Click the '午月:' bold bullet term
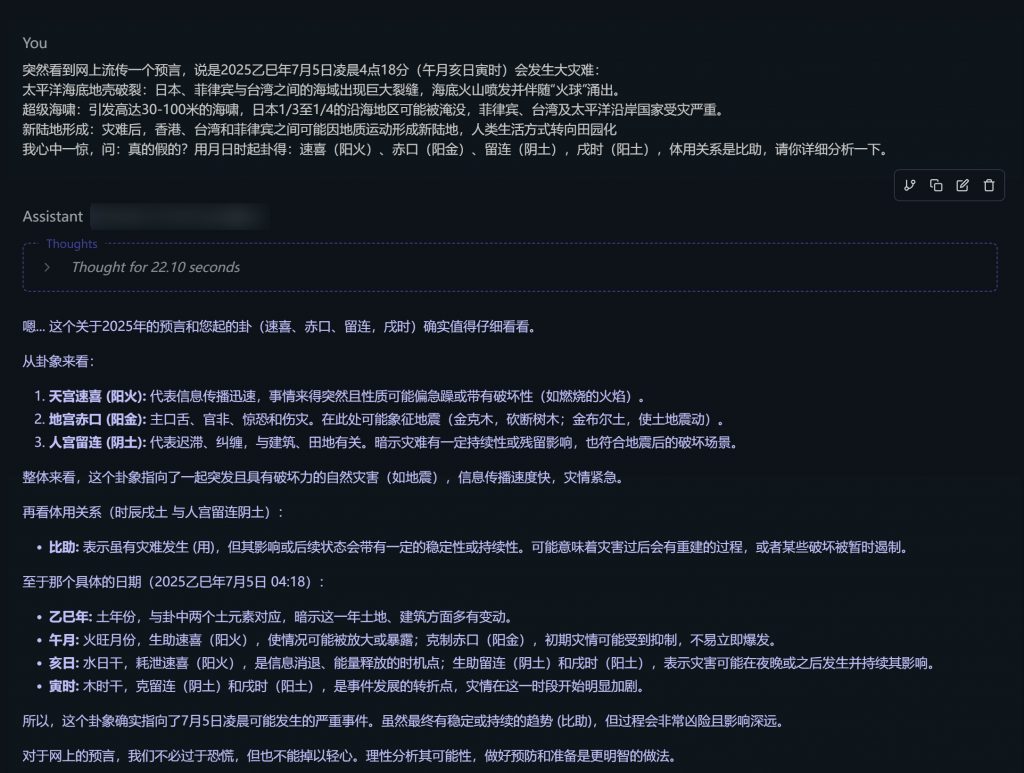Image resolution: width=1024 pixels, height=773 pixels. [x=63, y=640]
